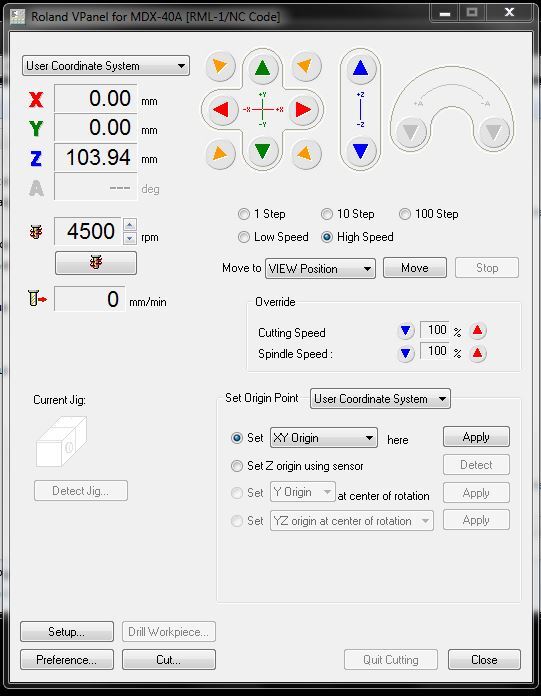This screenshot has width=541, height=696.
Task: Minimize the VPanel window
Action: [x=445, y=13]
